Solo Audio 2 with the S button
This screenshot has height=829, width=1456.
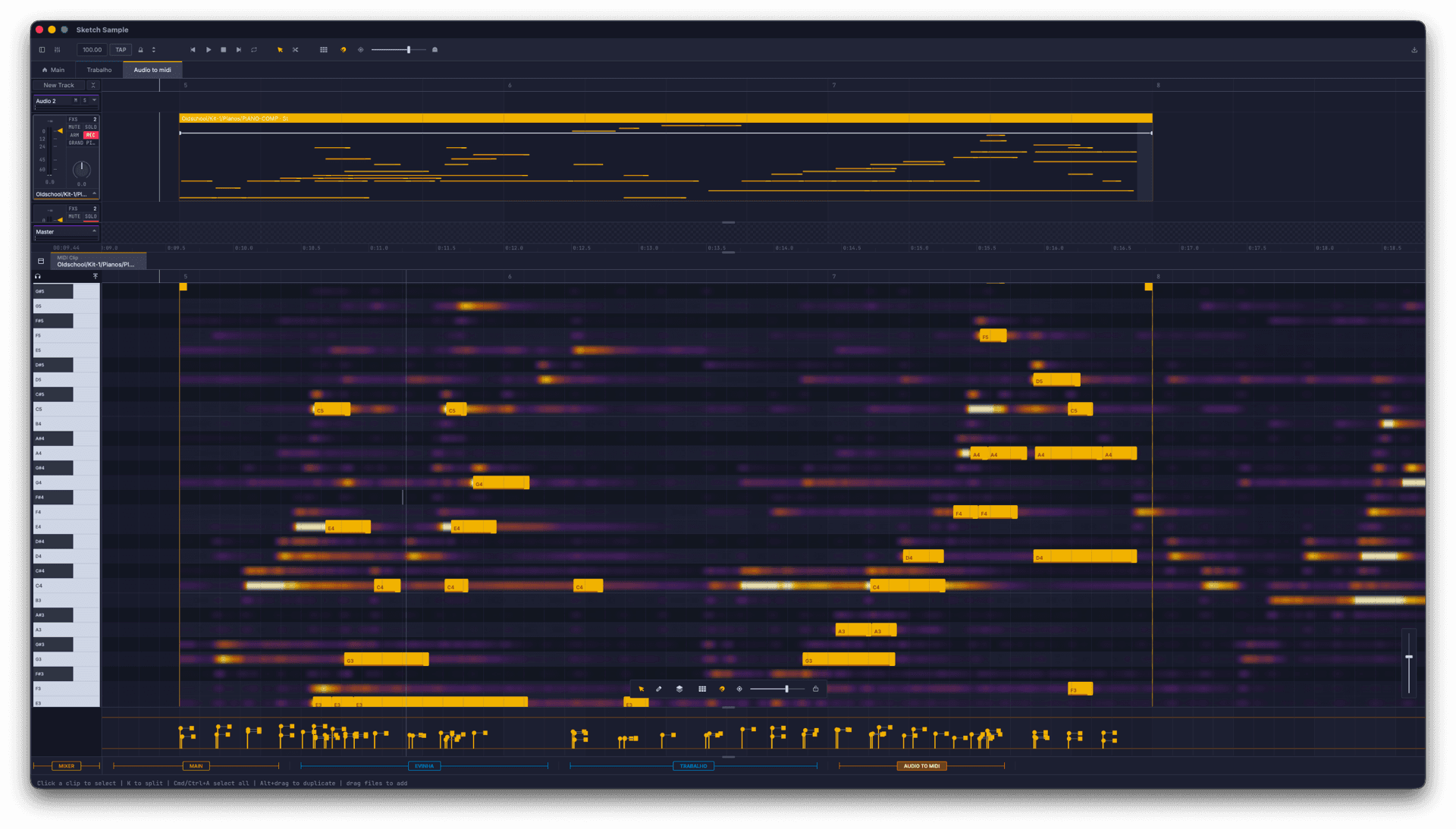85,100
